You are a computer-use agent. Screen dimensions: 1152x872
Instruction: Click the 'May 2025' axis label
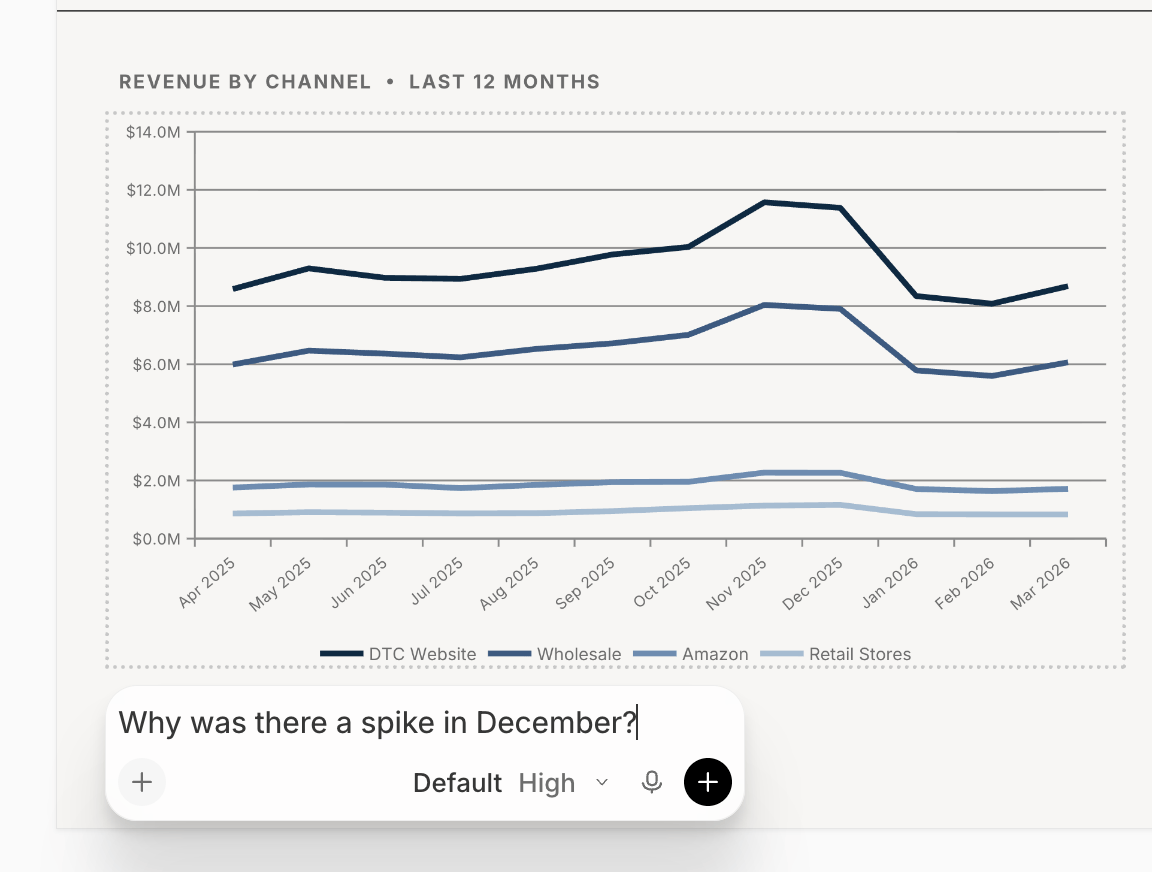281,584
